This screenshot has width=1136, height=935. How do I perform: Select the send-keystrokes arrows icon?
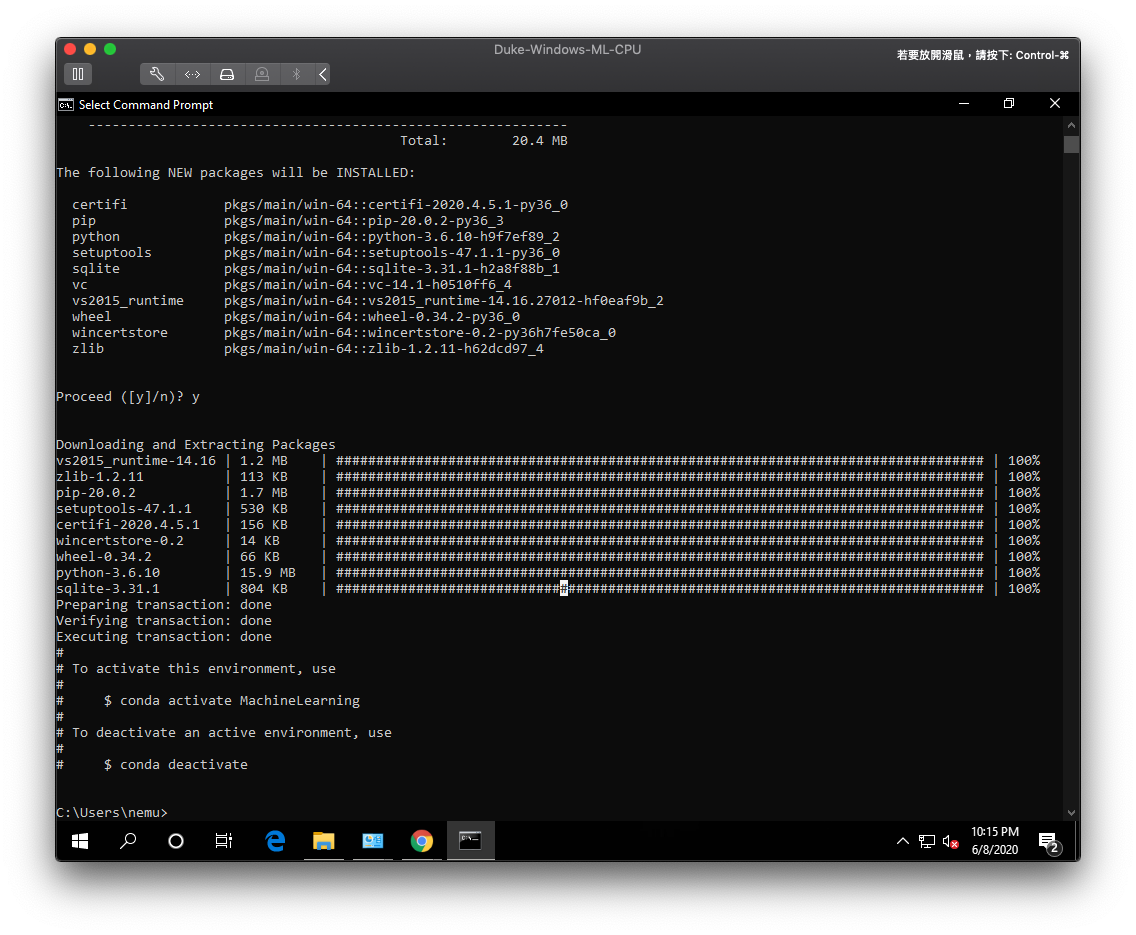[x=192, y=74]
